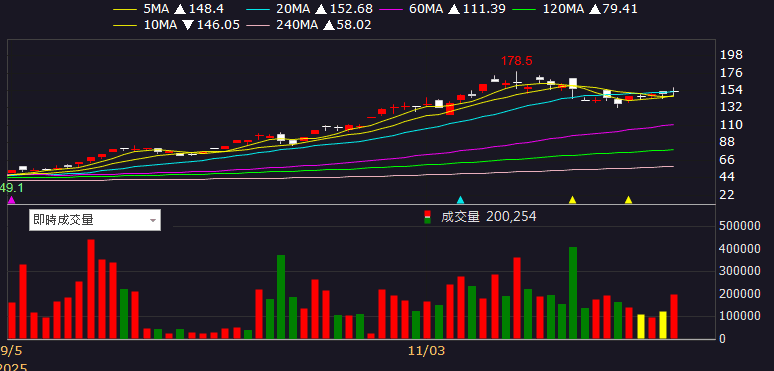Click the 132 price axis label
774x371 pixels.
pyautogui.click(x=732, y=107)
